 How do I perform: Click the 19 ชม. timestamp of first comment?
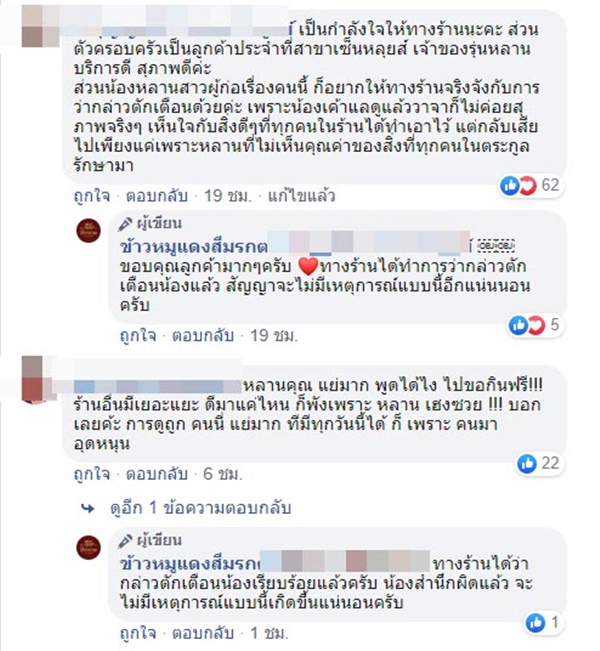[228, 196]
